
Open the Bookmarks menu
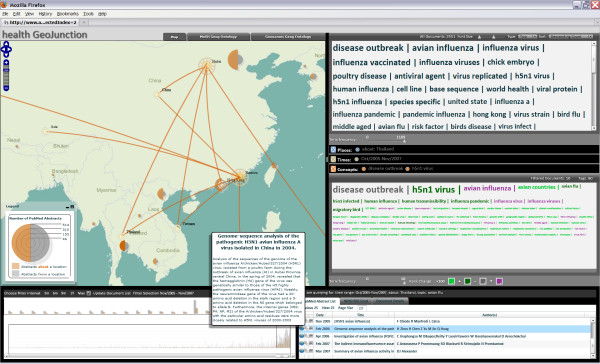click(x=67, y=14)
